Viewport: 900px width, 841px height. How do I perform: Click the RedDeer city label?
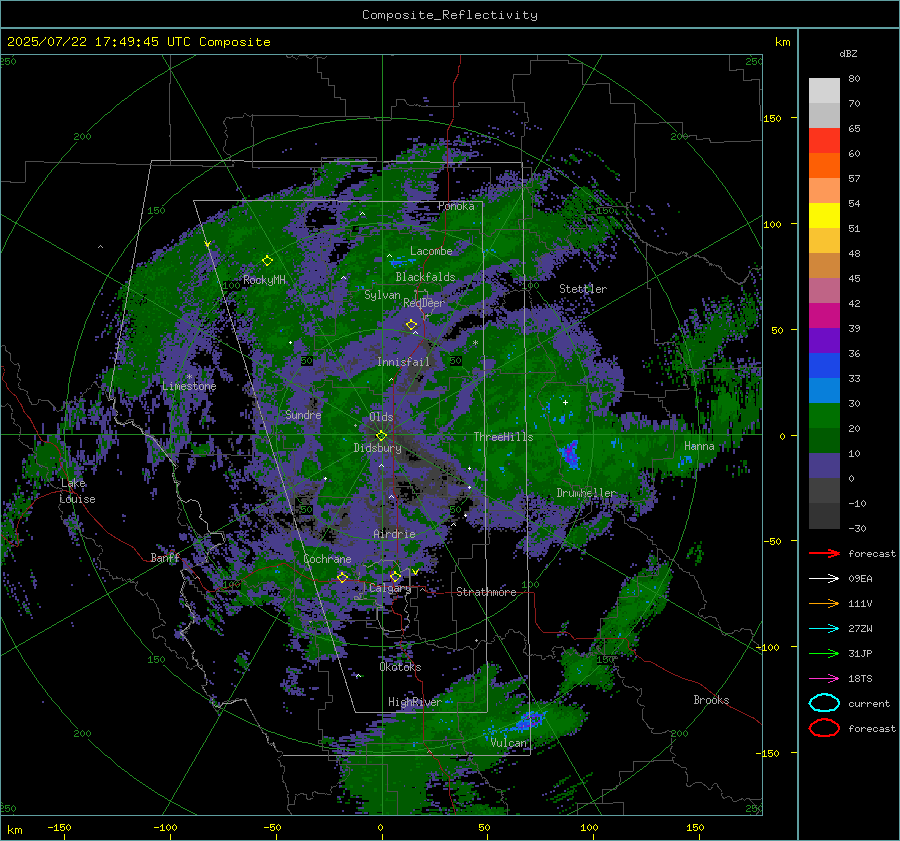[x=424, y=303]
